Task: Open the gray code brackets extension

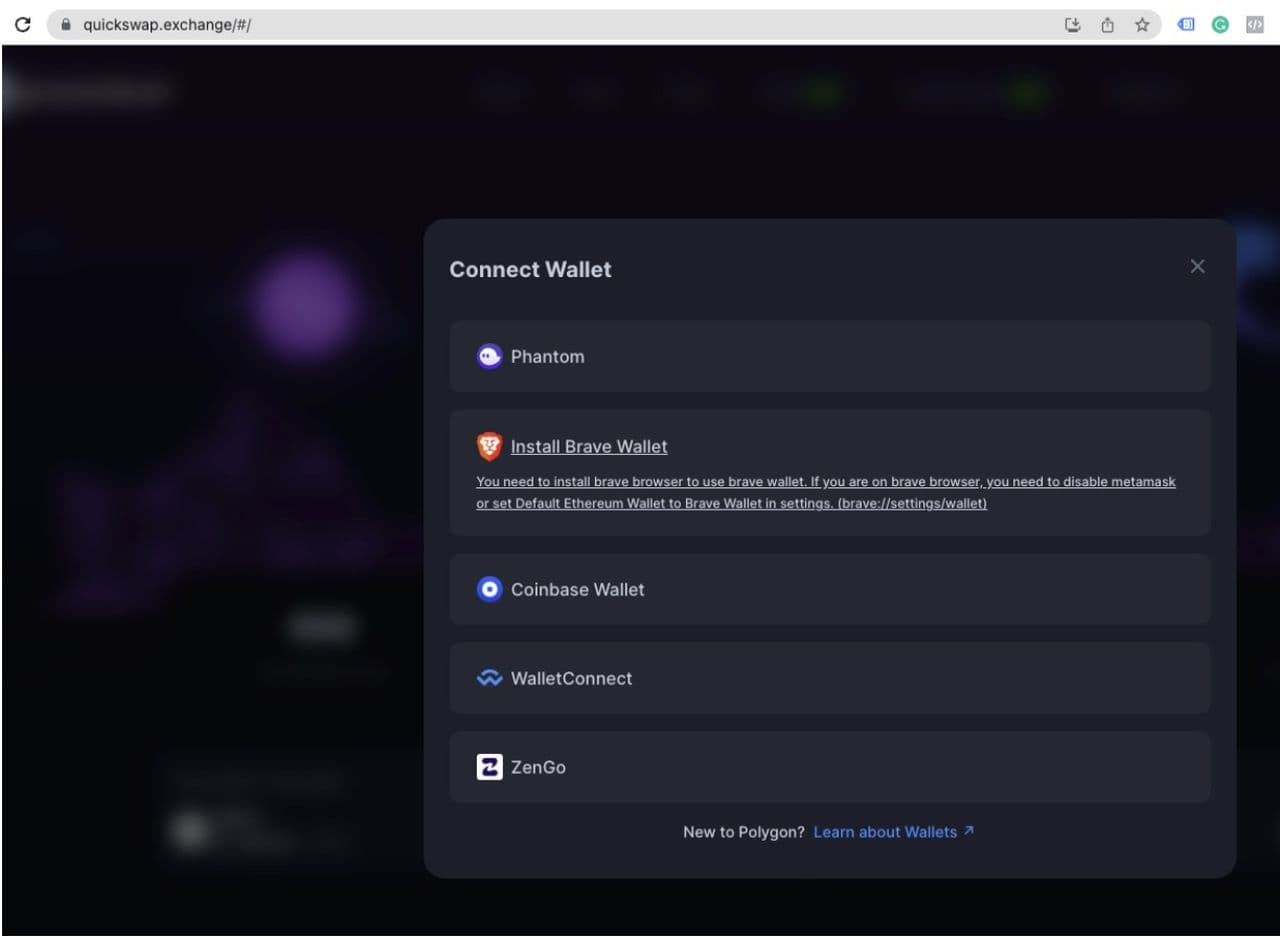Action: click(x=1254, y=25)
